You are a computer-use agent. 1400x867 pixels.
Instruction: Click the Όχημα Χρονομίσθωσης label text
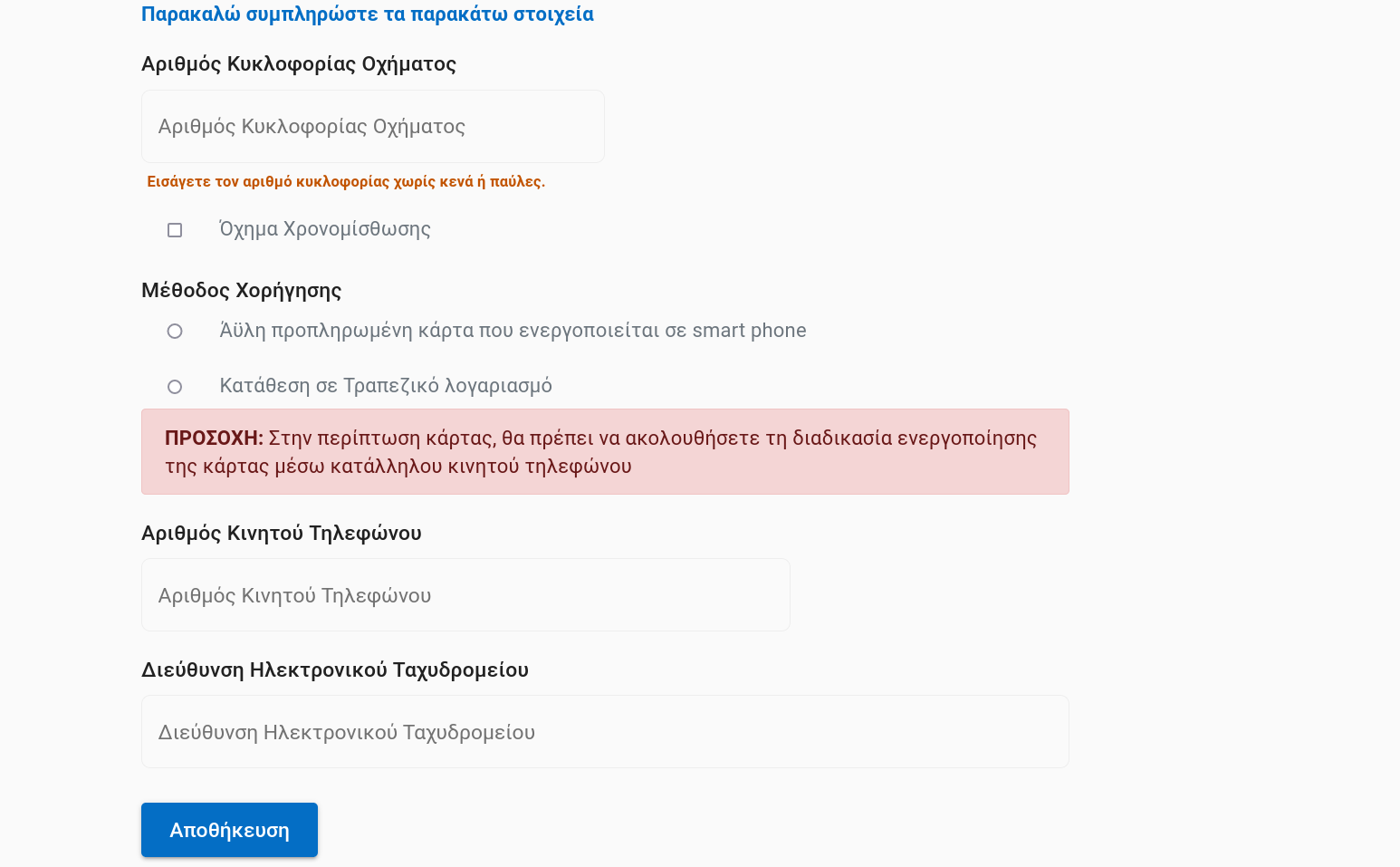coord(324,229)
